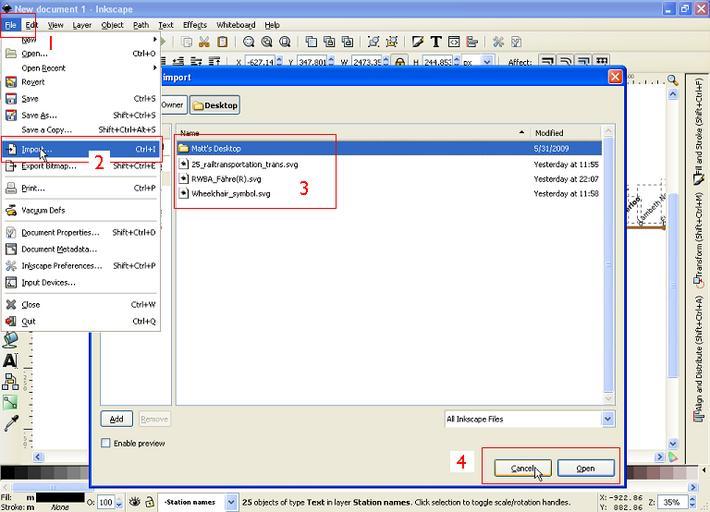This screenshot has height=512, width=710.
Task: Choose Import from the File menu
Action: pos(82,149)
